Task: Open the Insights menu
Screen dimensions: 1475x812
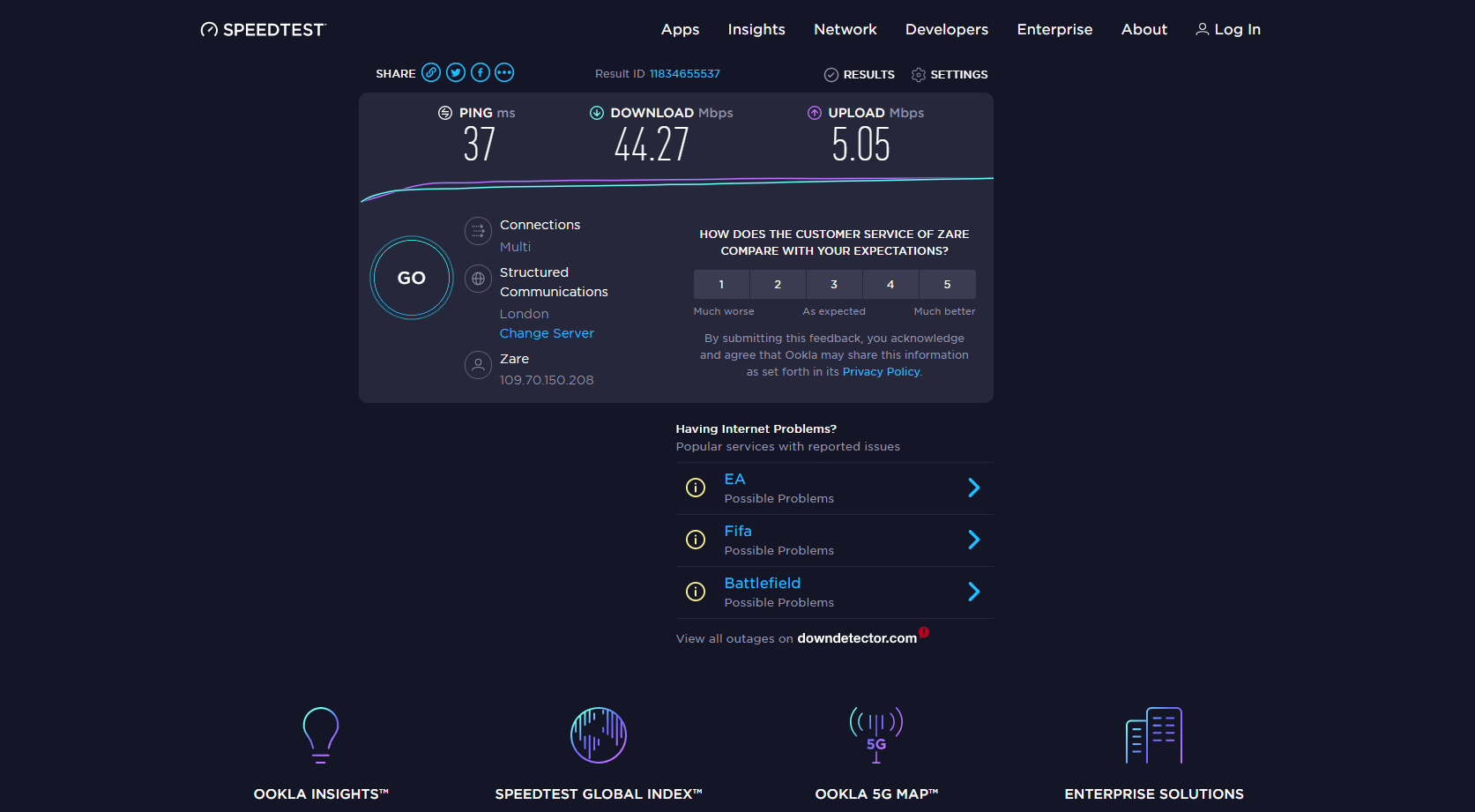Action: point(756,29)
